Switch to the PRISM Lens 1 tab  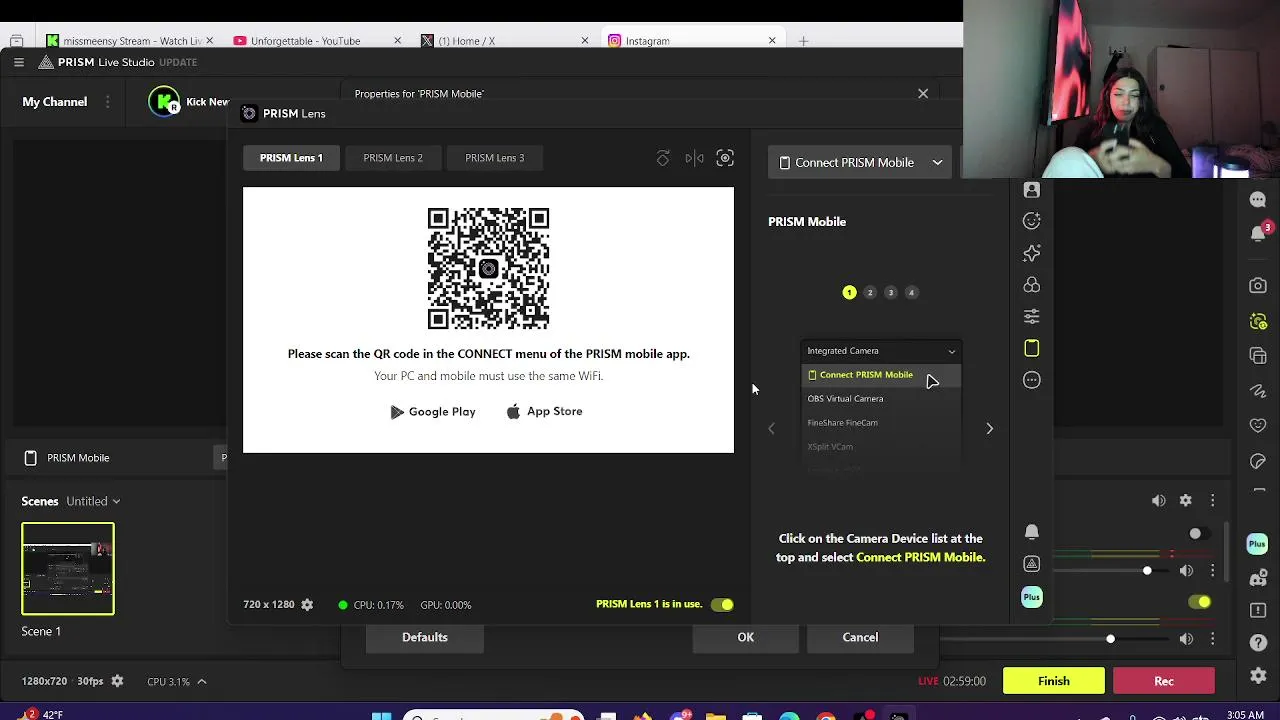pyautogui.click(x=291, y=158)
